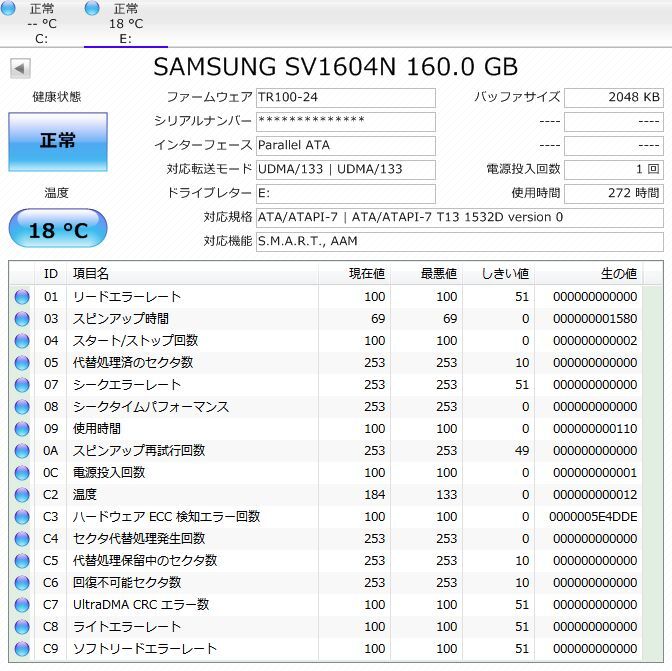Select the E: drive status tab

(126, 23)
